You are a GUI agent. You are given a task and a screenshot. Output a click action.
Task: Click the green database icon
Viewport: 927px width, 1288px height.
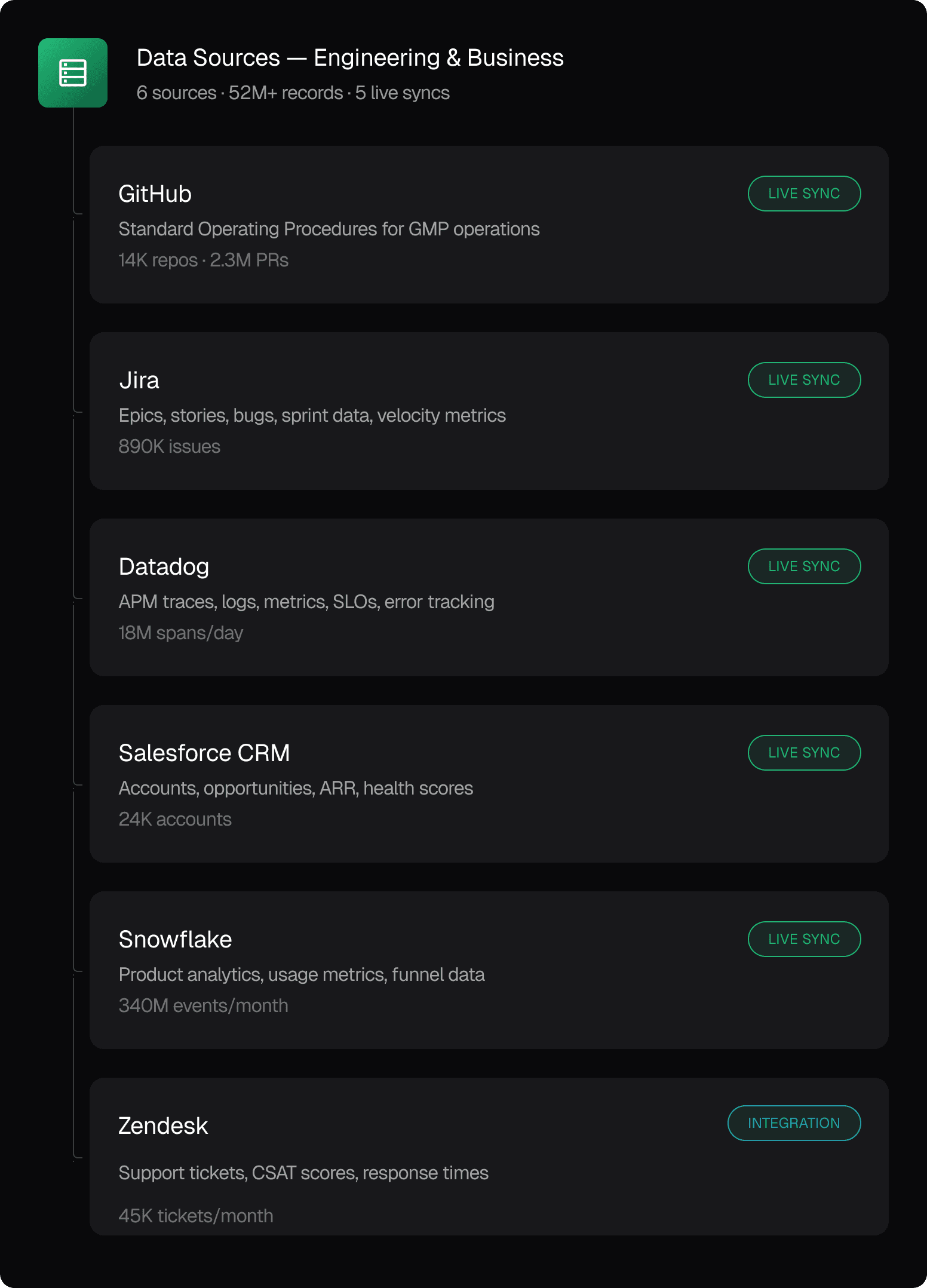click(x=73, y=73)
